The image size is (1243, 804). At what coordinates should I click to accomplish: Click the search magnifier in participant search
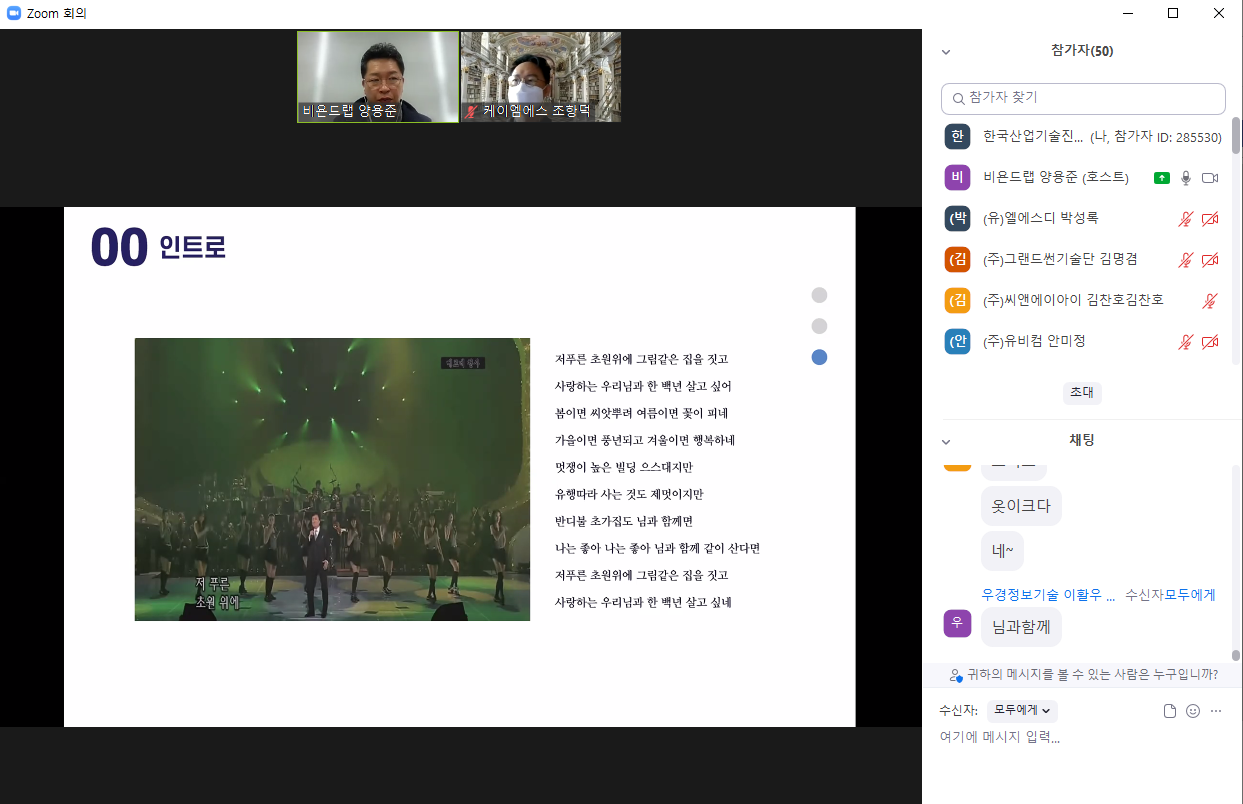pyautogui.click(x=959, y=98)
